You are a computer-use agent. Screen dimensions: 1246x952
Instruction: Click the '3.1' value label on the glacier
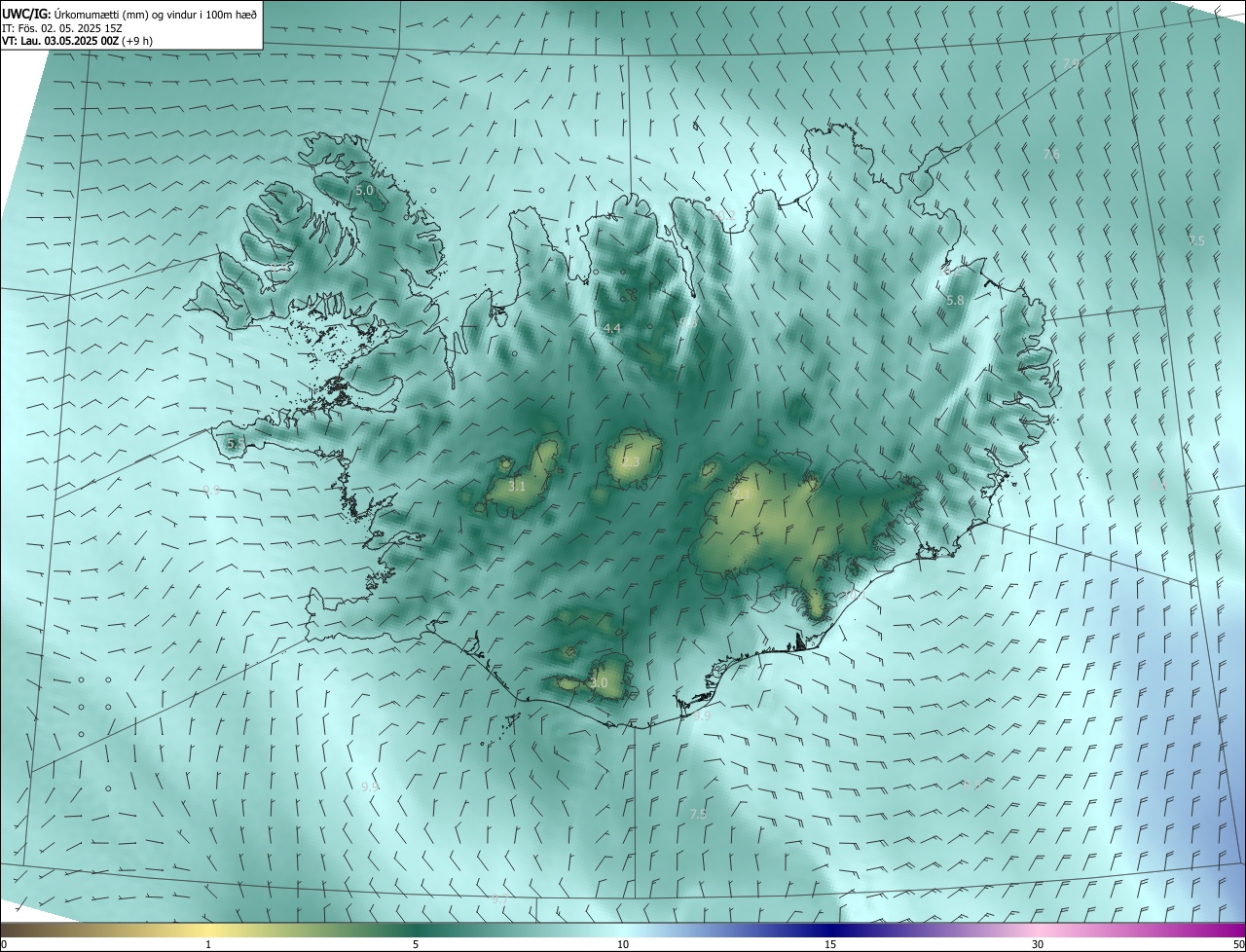click(517, 486)
